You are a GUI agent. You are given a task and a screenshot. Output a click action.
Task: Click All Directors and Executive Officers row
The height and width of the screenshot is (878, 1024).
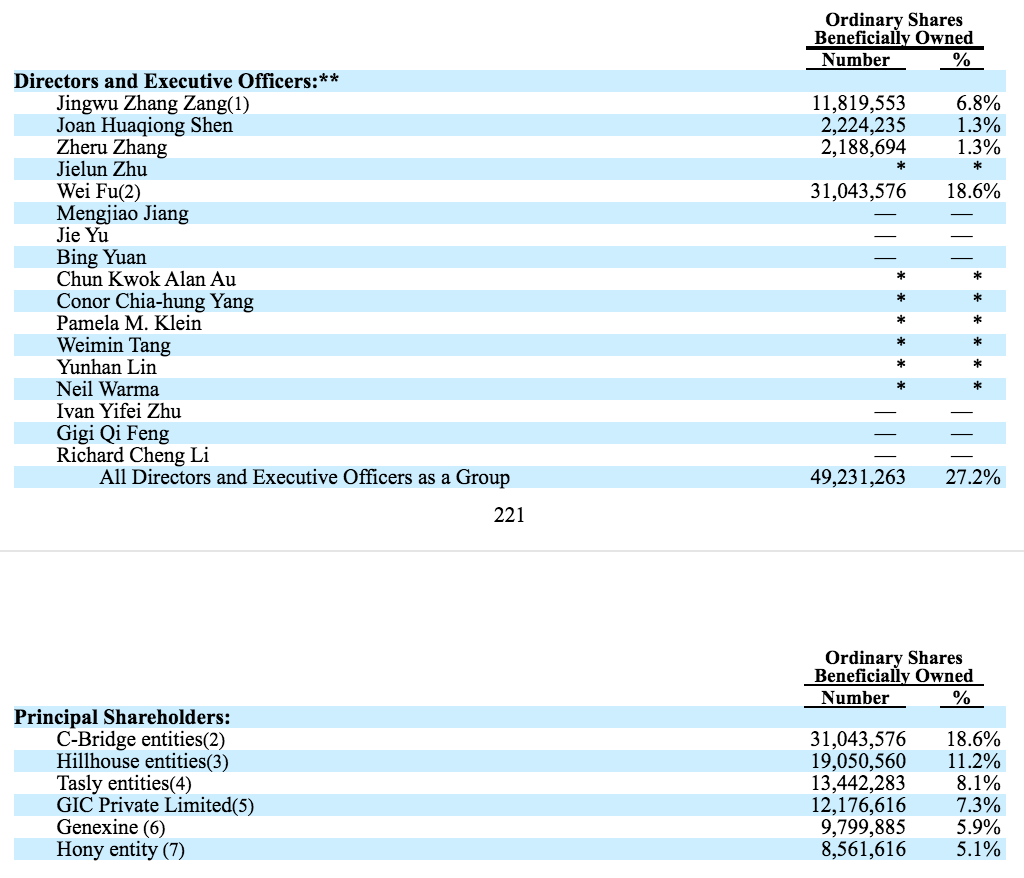click(509, 478)
